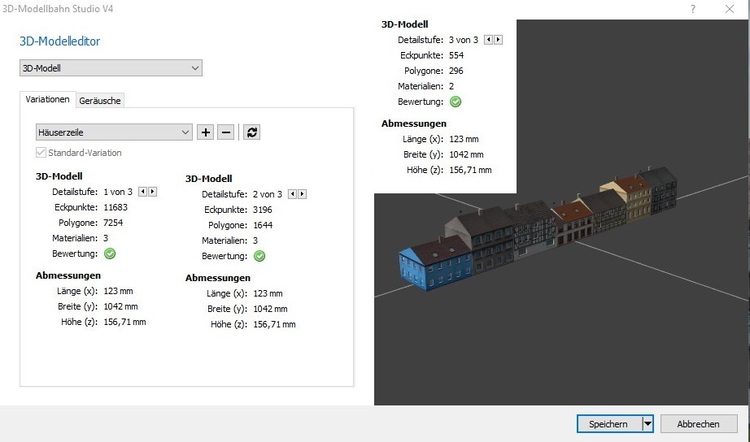The height and width of the screenshot is (442, 750).
Task: Select the Eckpunkte value 11683
Action: (x=115, y=207)
